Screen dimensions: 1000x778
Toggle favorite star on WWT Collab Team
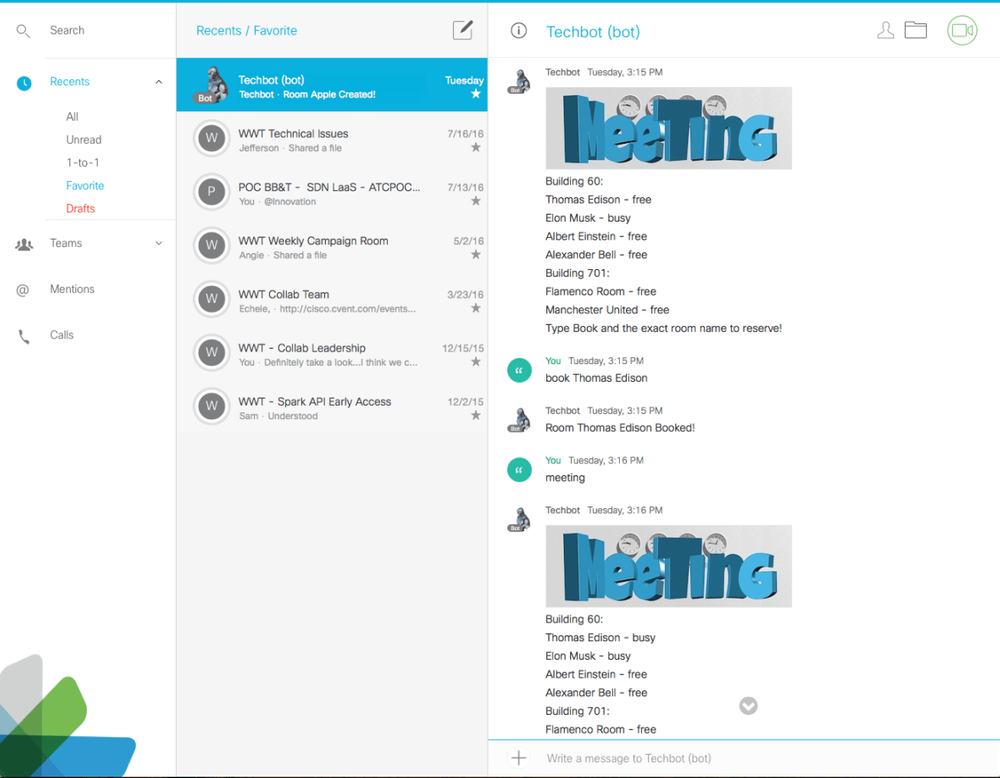pos(476,309)
